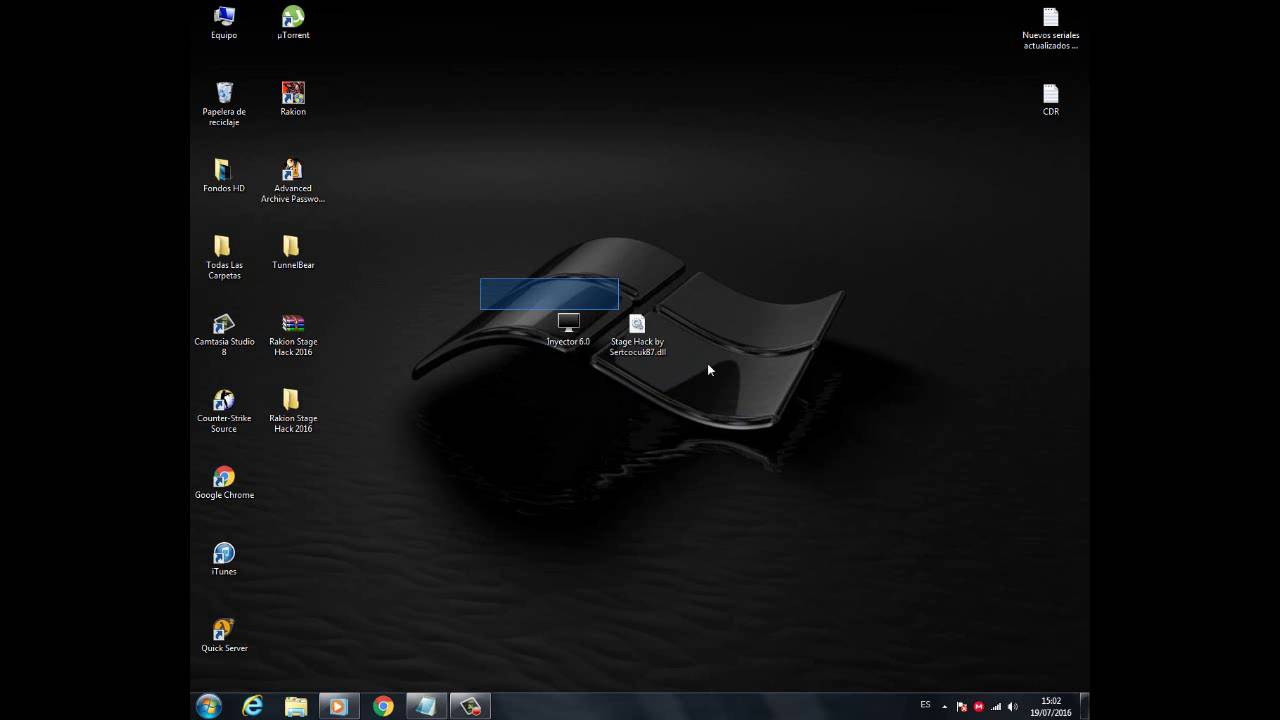Open the Action Center flag icon
The height and width of the screenshot is (720, 1280).
[962, 707]
